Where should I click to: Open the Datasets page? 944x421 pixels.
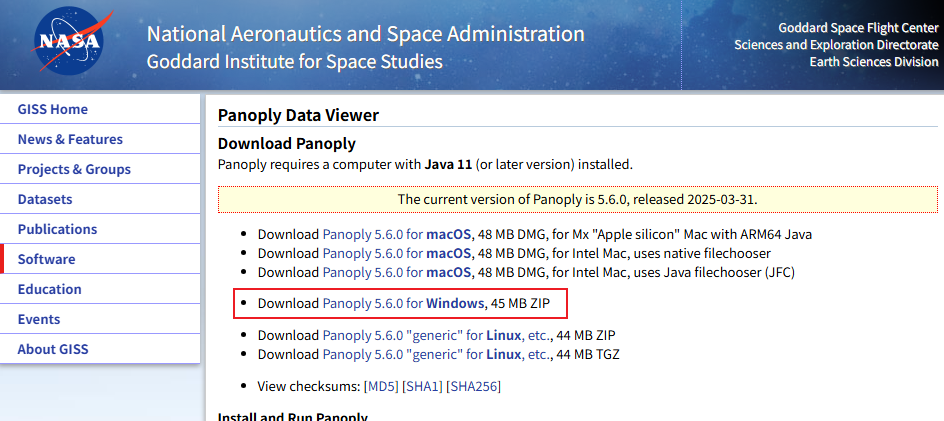[100, 199]
